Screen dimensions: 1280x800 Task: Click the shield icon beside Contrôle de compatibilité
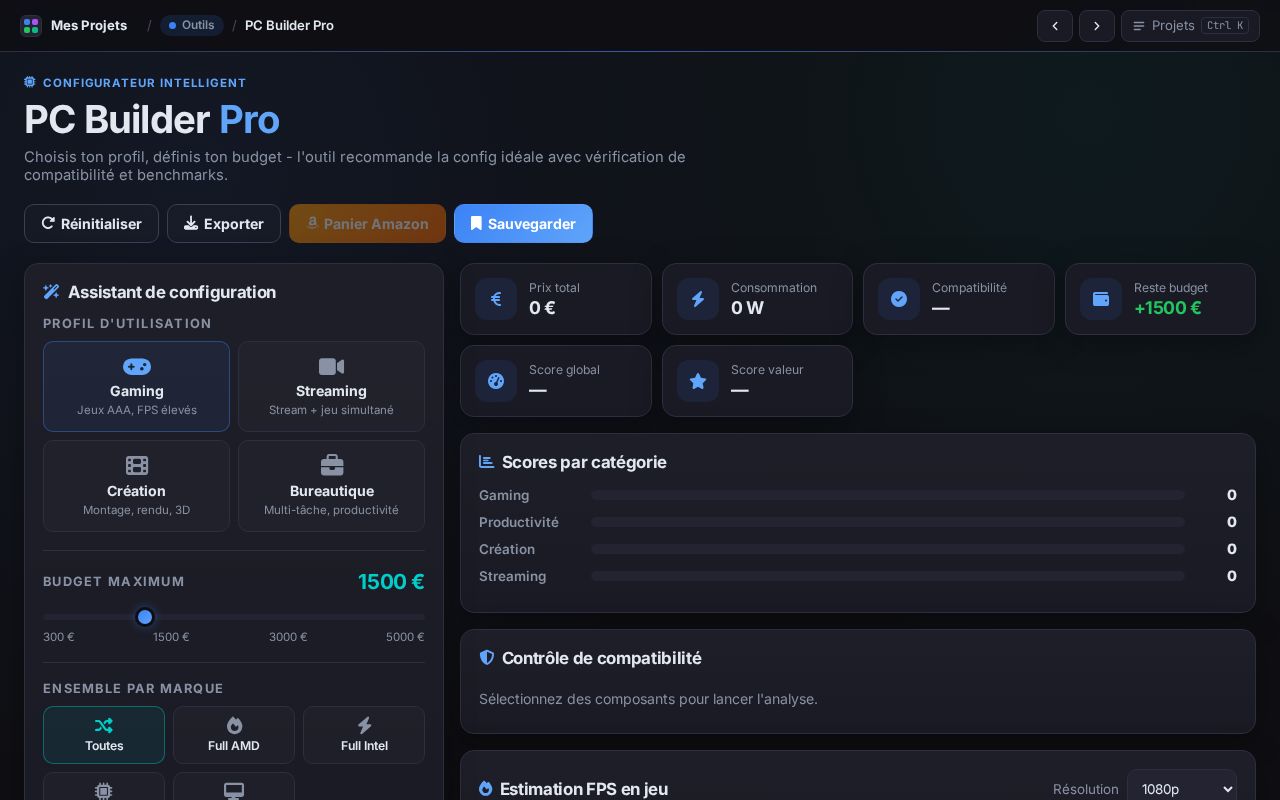pyautogui.click(x=487, y=658)
